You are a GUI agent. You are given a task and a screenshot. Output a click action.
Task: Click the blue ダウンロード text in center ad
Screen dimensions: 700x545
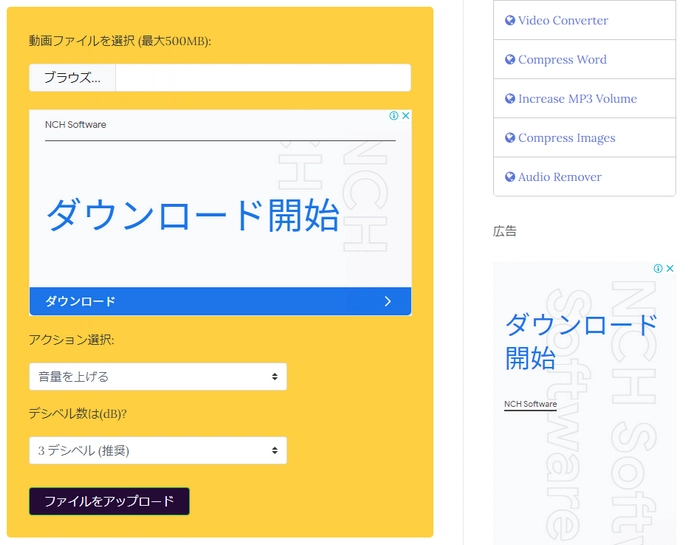(80, 301)
